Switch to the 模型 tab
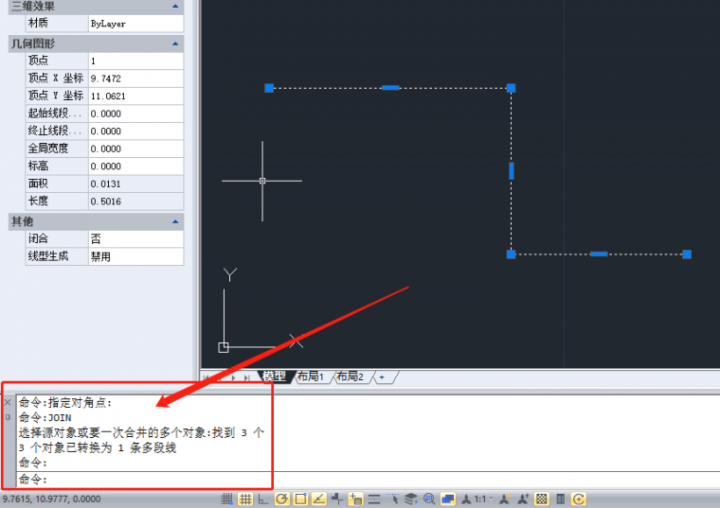 (x=274, y=377)
